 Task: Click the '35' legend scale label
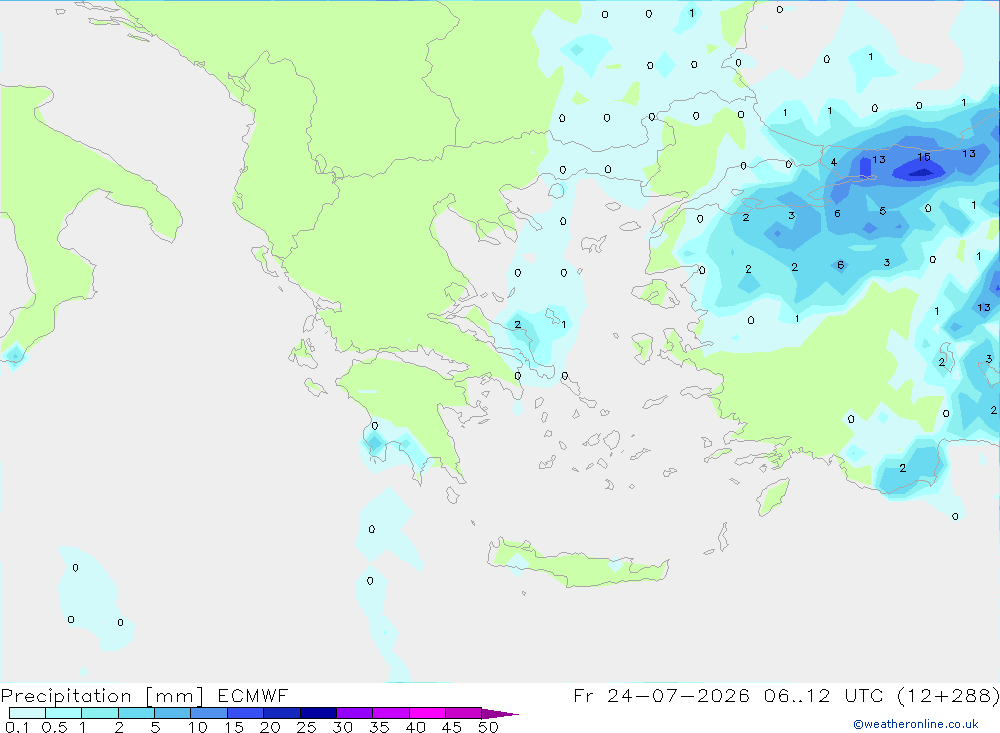379,727
